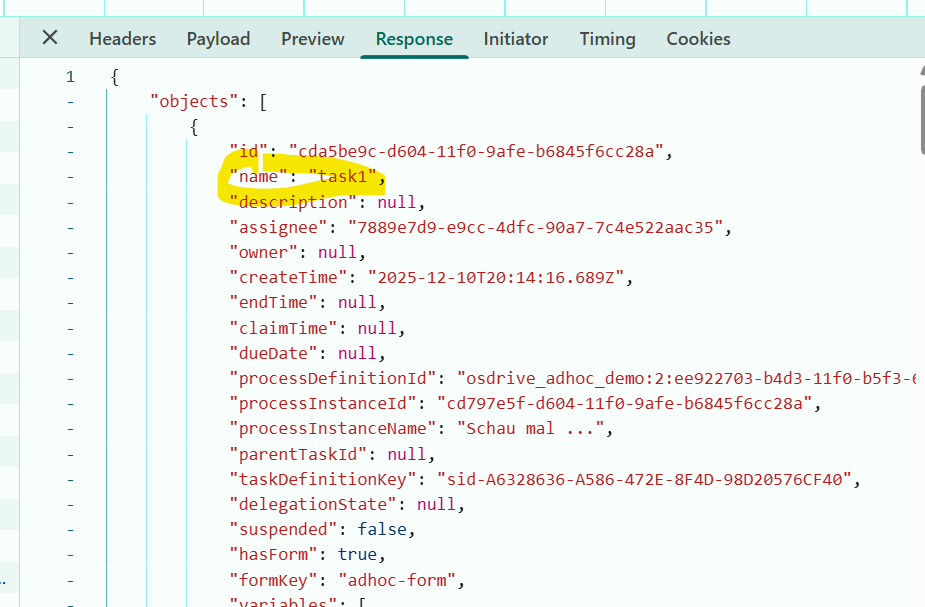The image size is (925, 607).
Task: Open the Headers tab
Action: 123,39
